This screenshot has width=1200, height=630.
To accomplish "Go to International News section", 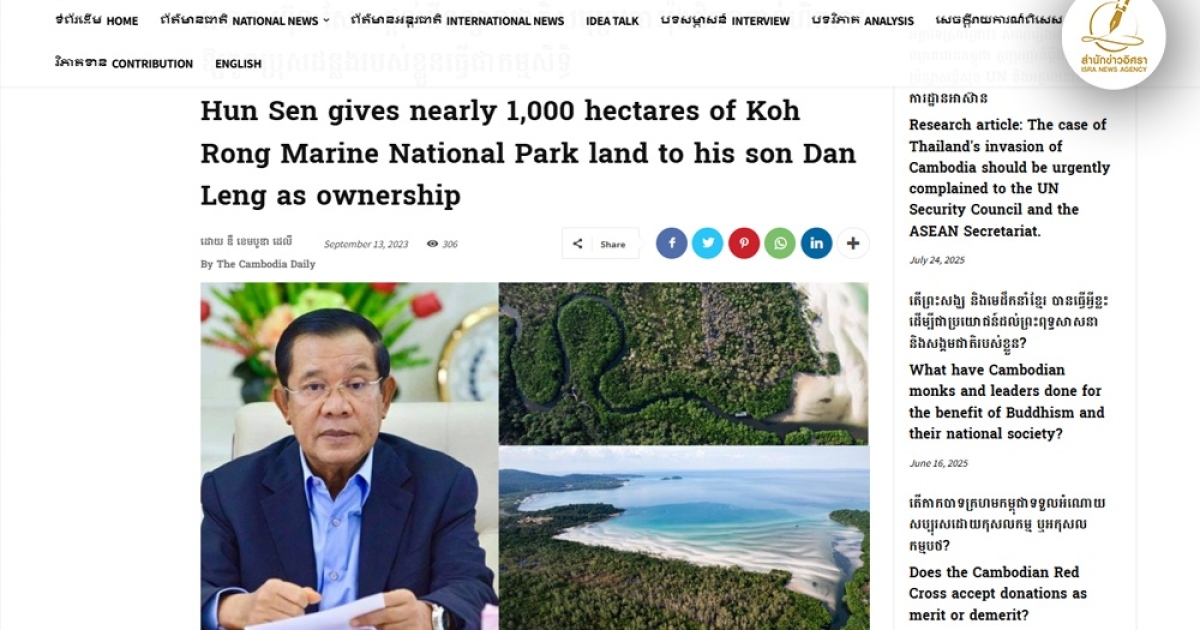I will [457, 21].
